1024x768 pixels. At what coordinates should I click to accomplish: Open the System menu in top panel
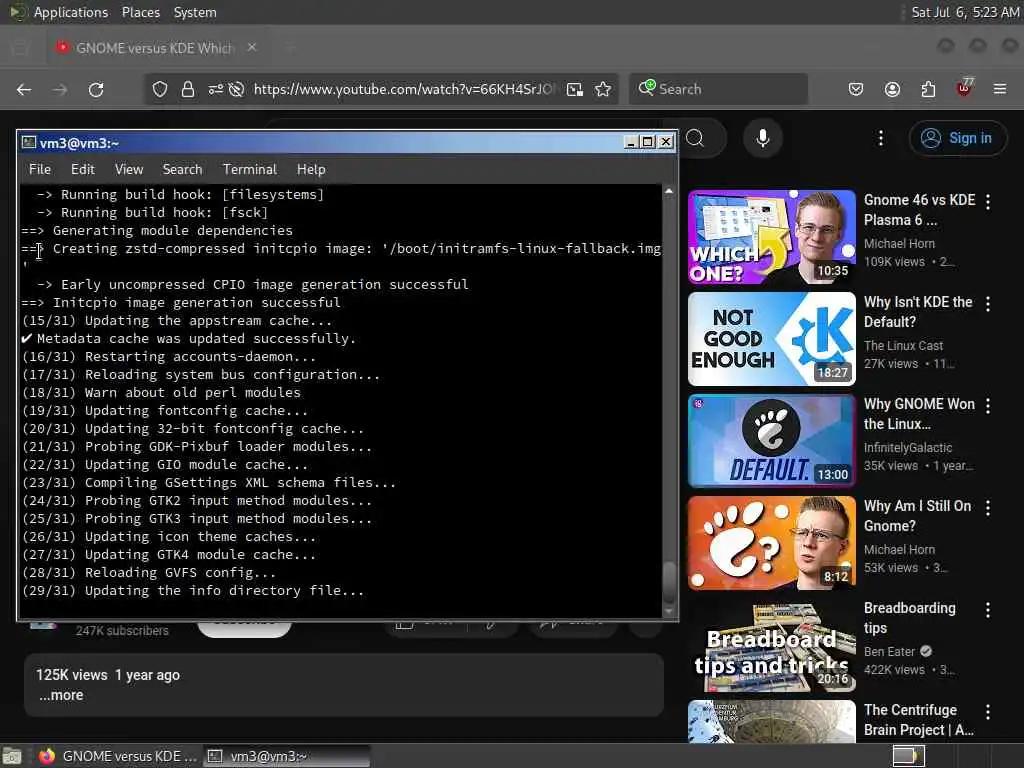(195, 12)
